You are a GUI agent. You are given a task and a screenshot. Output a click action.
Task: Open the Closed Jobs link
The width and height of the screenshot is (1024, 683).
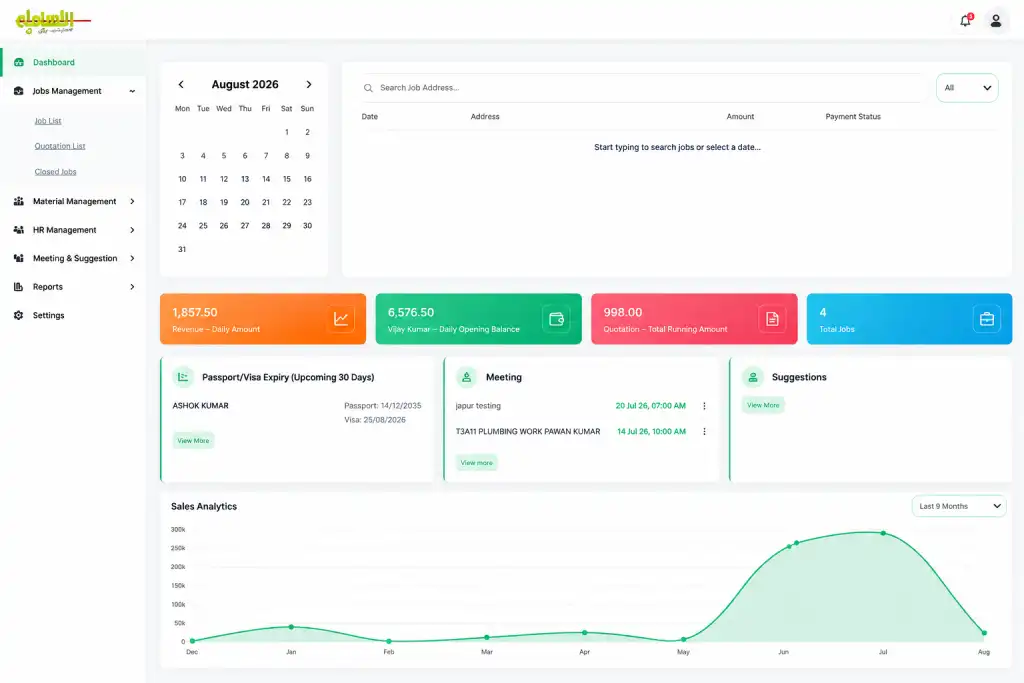tap(56, 172)
